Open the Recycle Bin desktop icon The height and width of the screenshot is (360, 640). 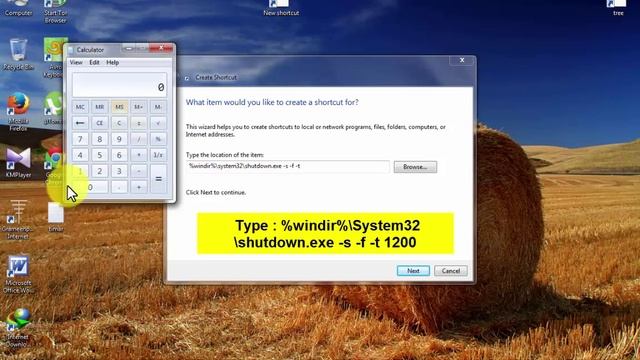(x=18, y=54)
